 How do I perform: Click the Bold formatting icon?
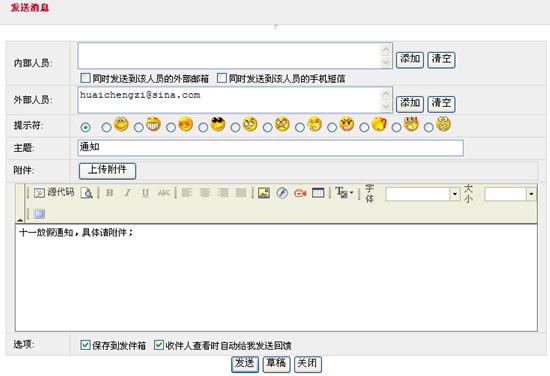click(110, 193)
